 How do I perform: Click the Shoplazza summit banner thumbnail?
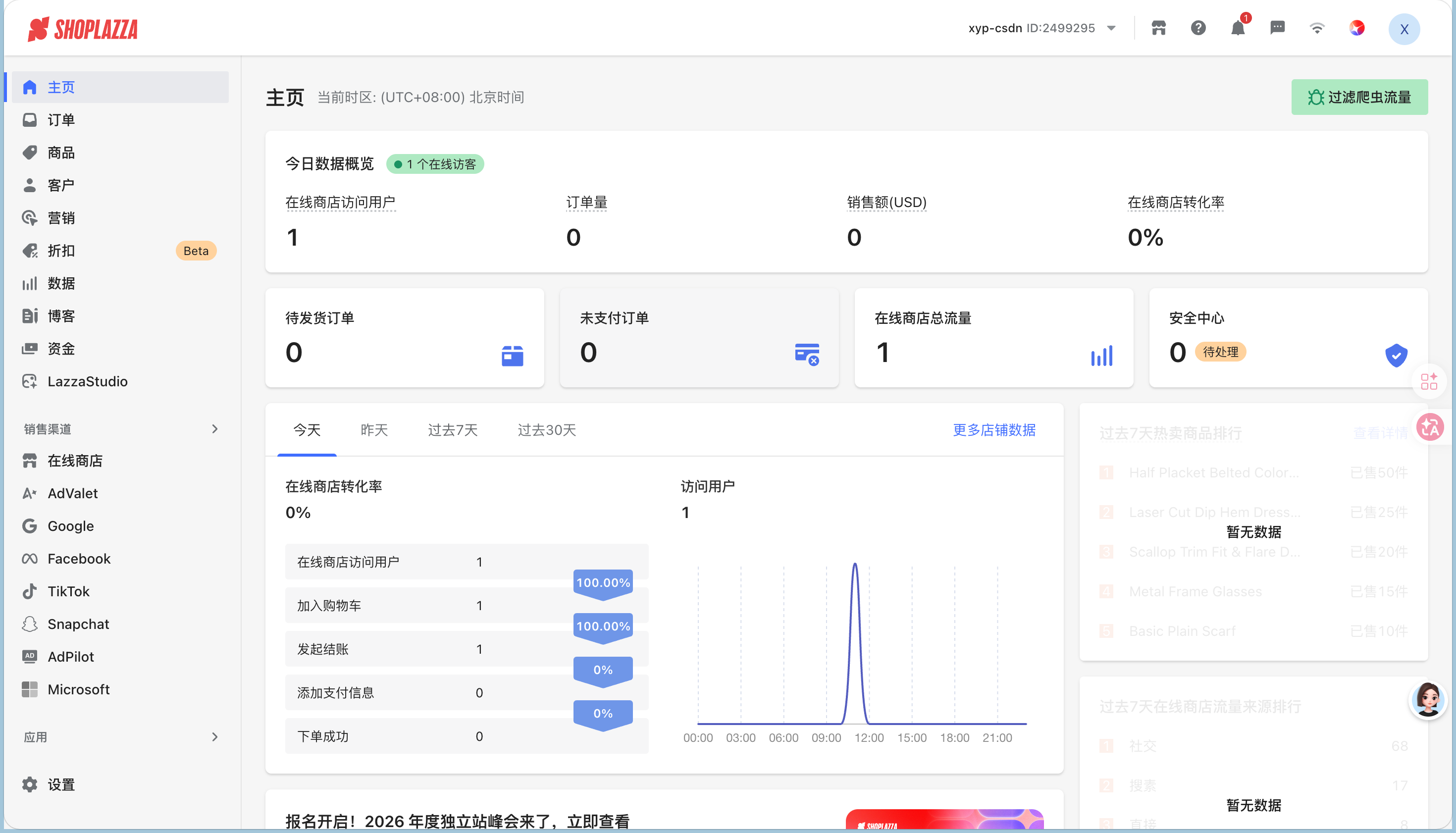click(944, 819)
